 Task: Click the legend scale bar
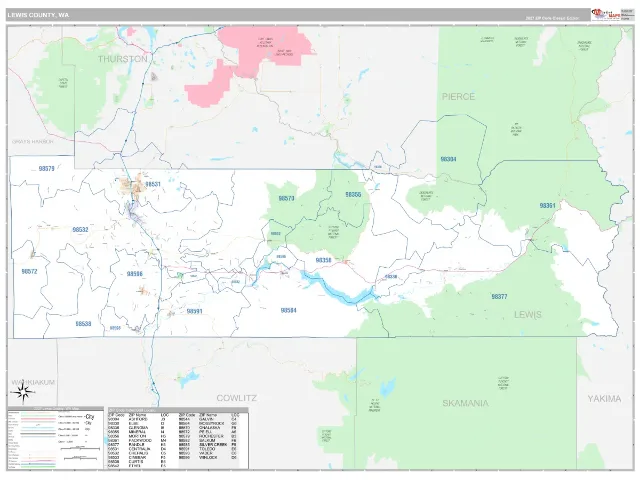click(80, 449)
